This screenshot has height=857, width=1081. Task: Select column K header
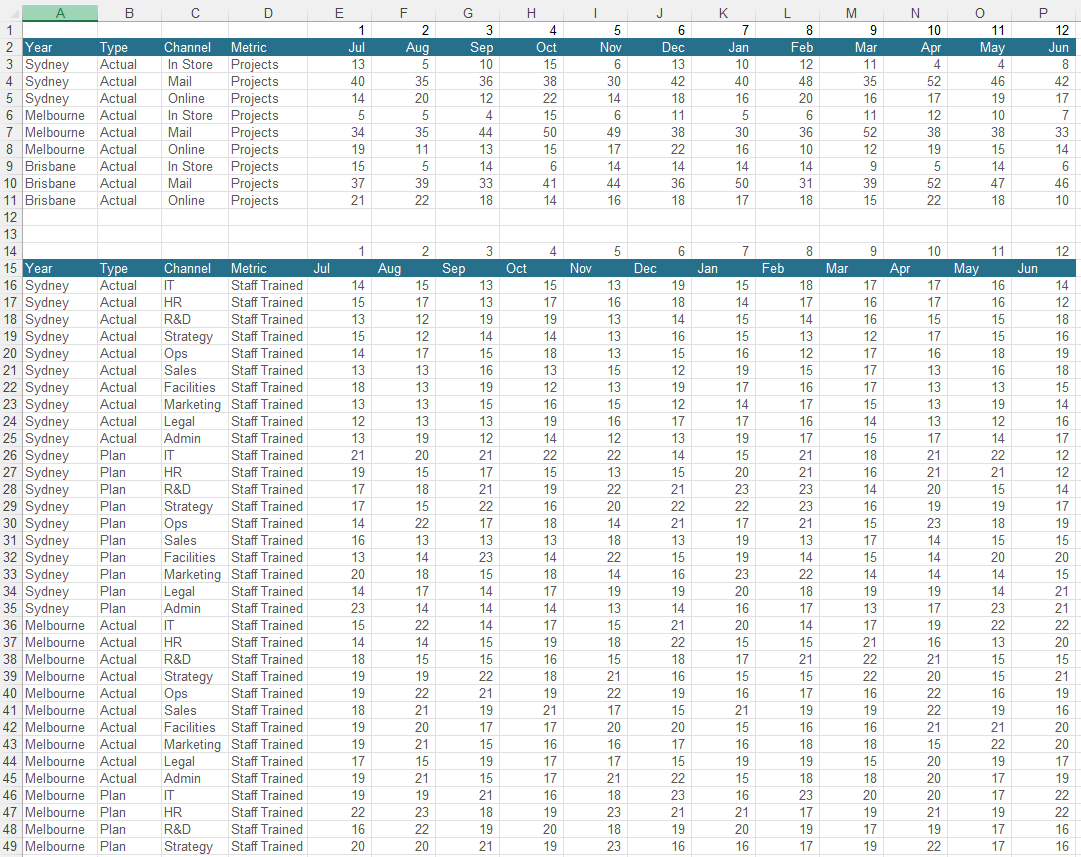coord(723,13)
